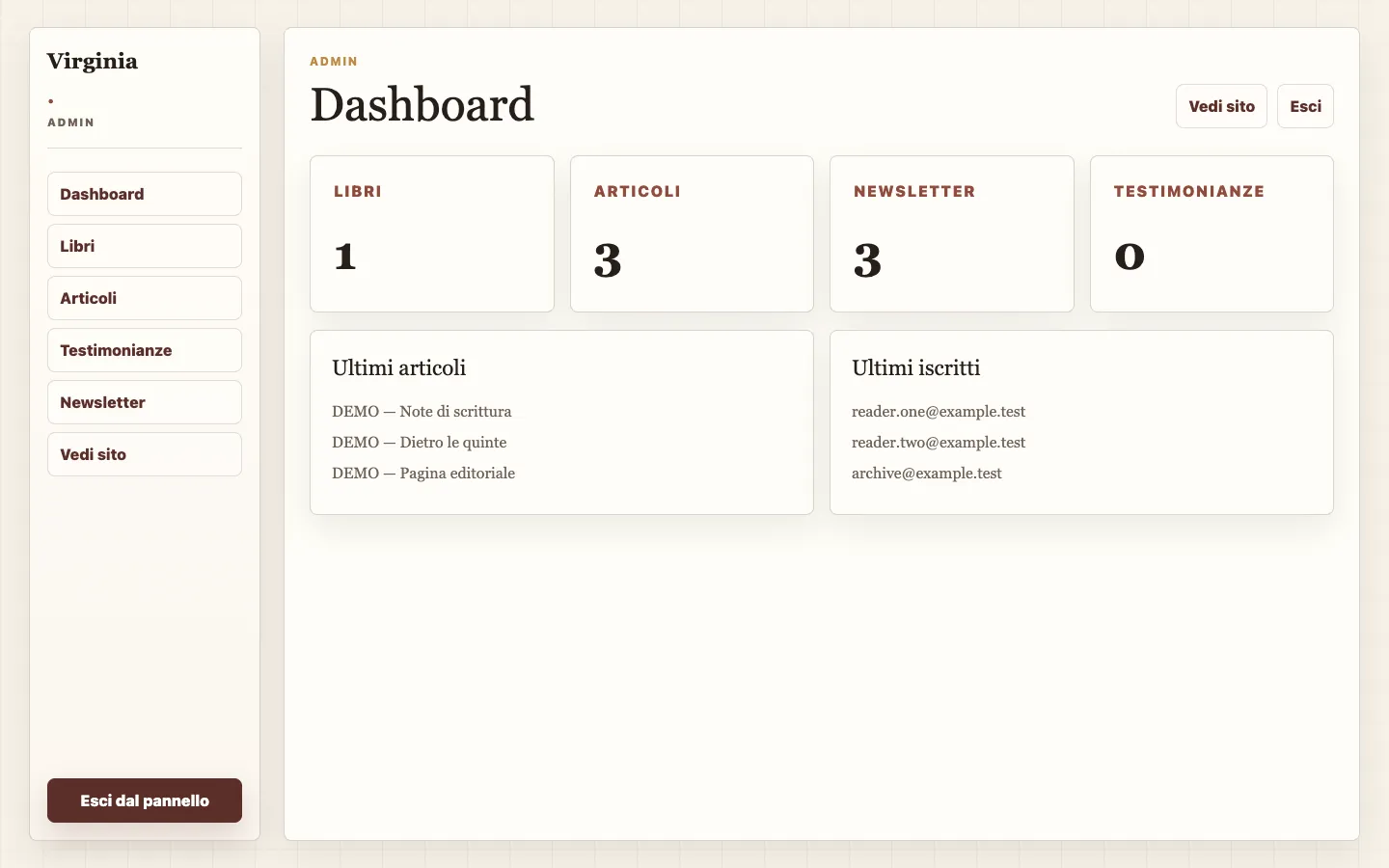The height and width of the screenshot is (868, 1389).
Task: Click the Esci dal pannello button
Action: 145,800
